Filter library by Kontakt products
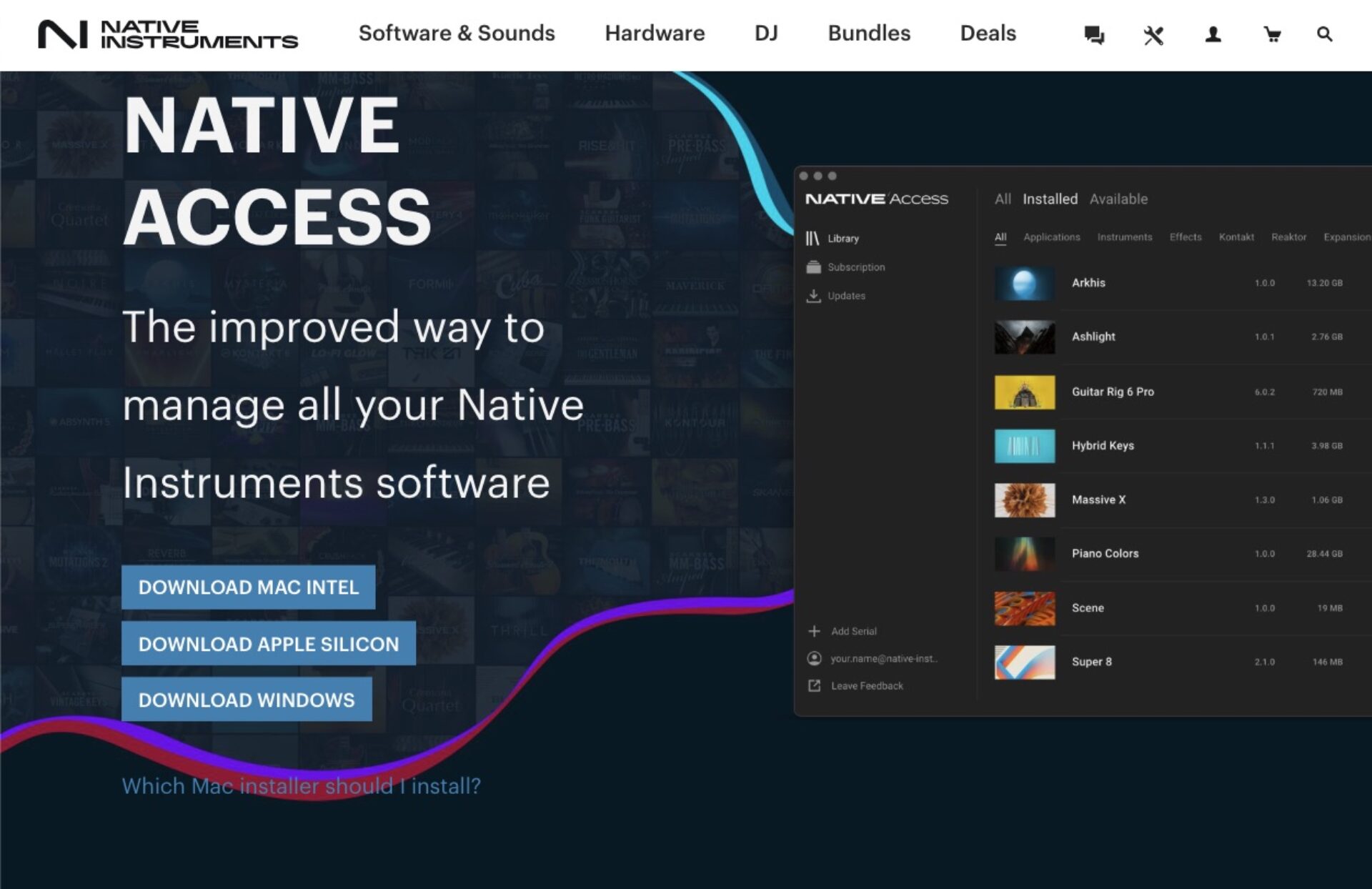Screen dimensions: 1372x889 (x=1236, y=237)
